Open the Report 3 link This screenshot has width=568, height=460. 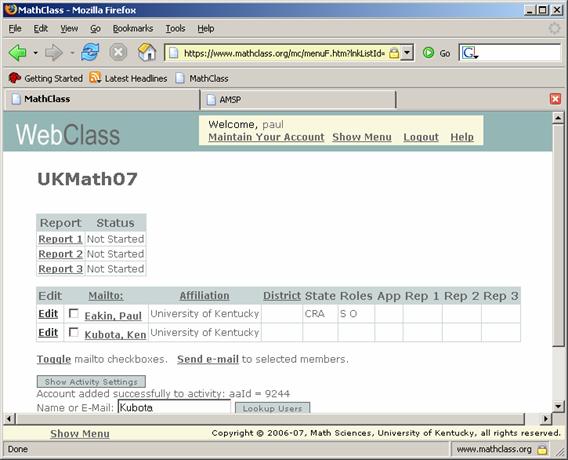click(60, 269)
